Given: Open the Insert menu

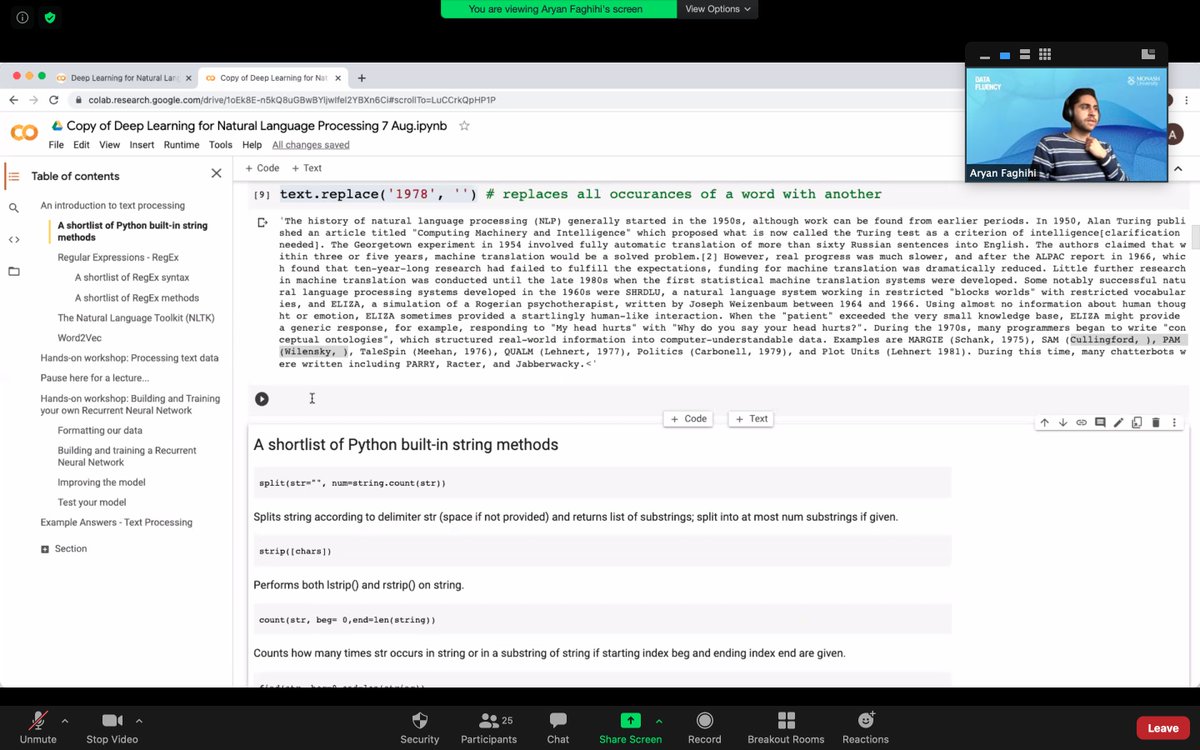Looking at the screenshot, I should 142,145.
